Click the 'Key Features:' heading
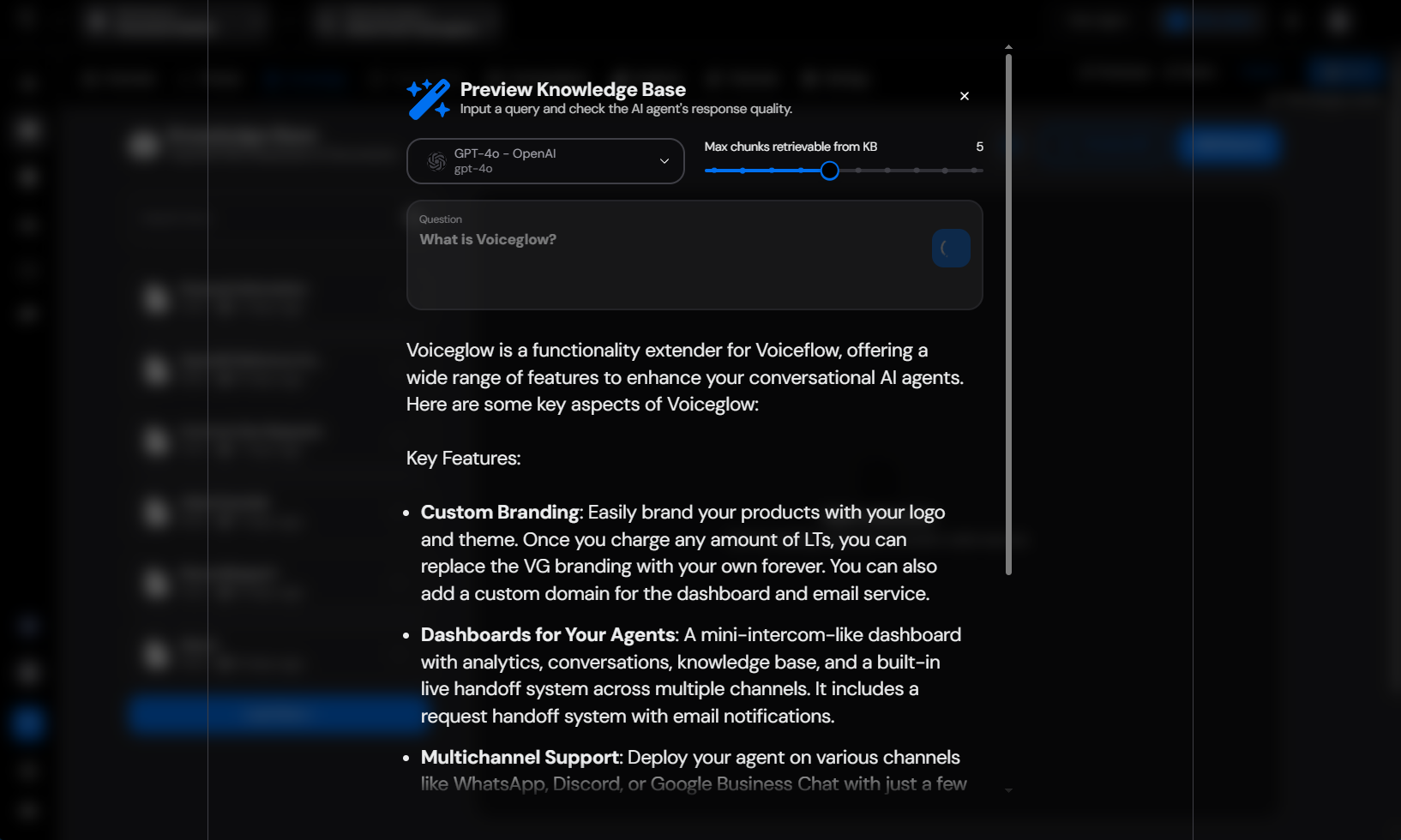This screenshot has width=1401, height=840. click(x=463, y=459)
